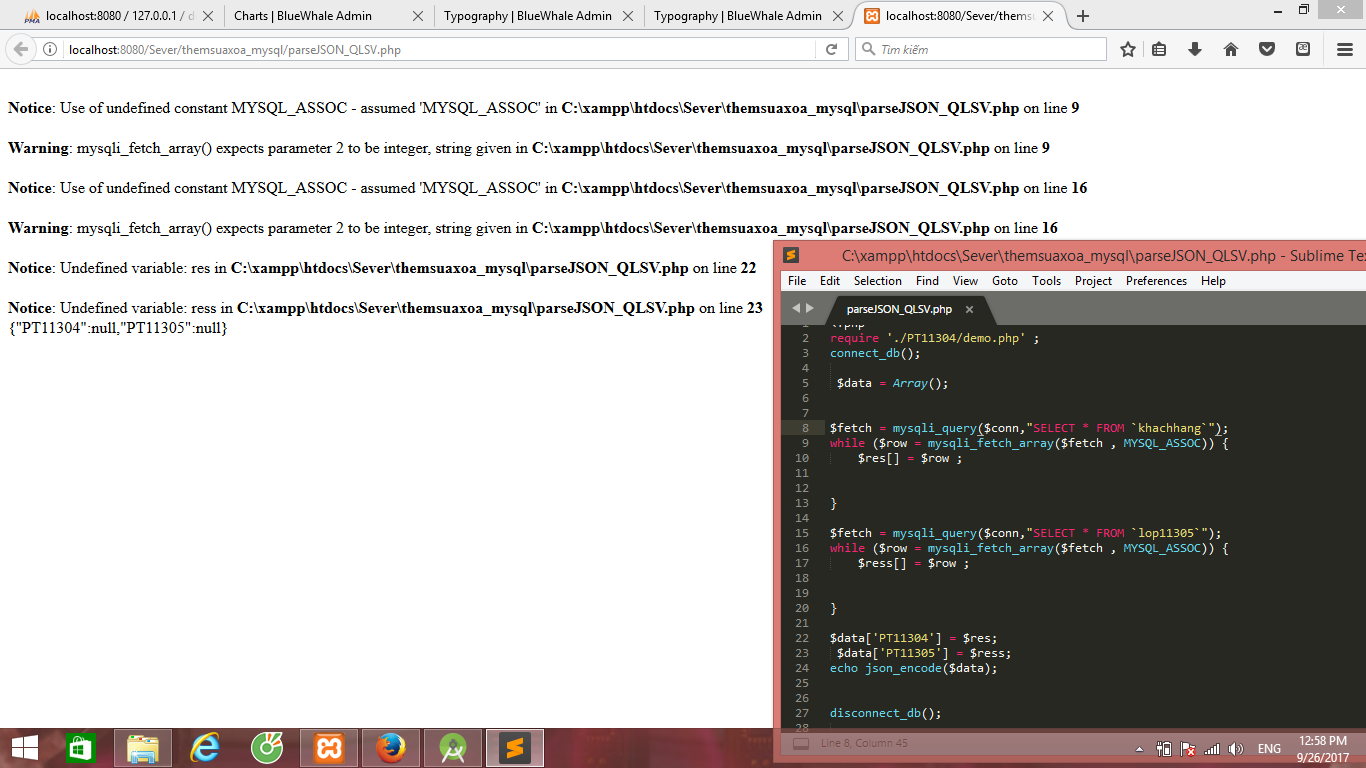Image resolution: width=1366 pixels, height=768 pixels.
Task: Reload the page with the refresh icon
Action: (x=831, y=49)
